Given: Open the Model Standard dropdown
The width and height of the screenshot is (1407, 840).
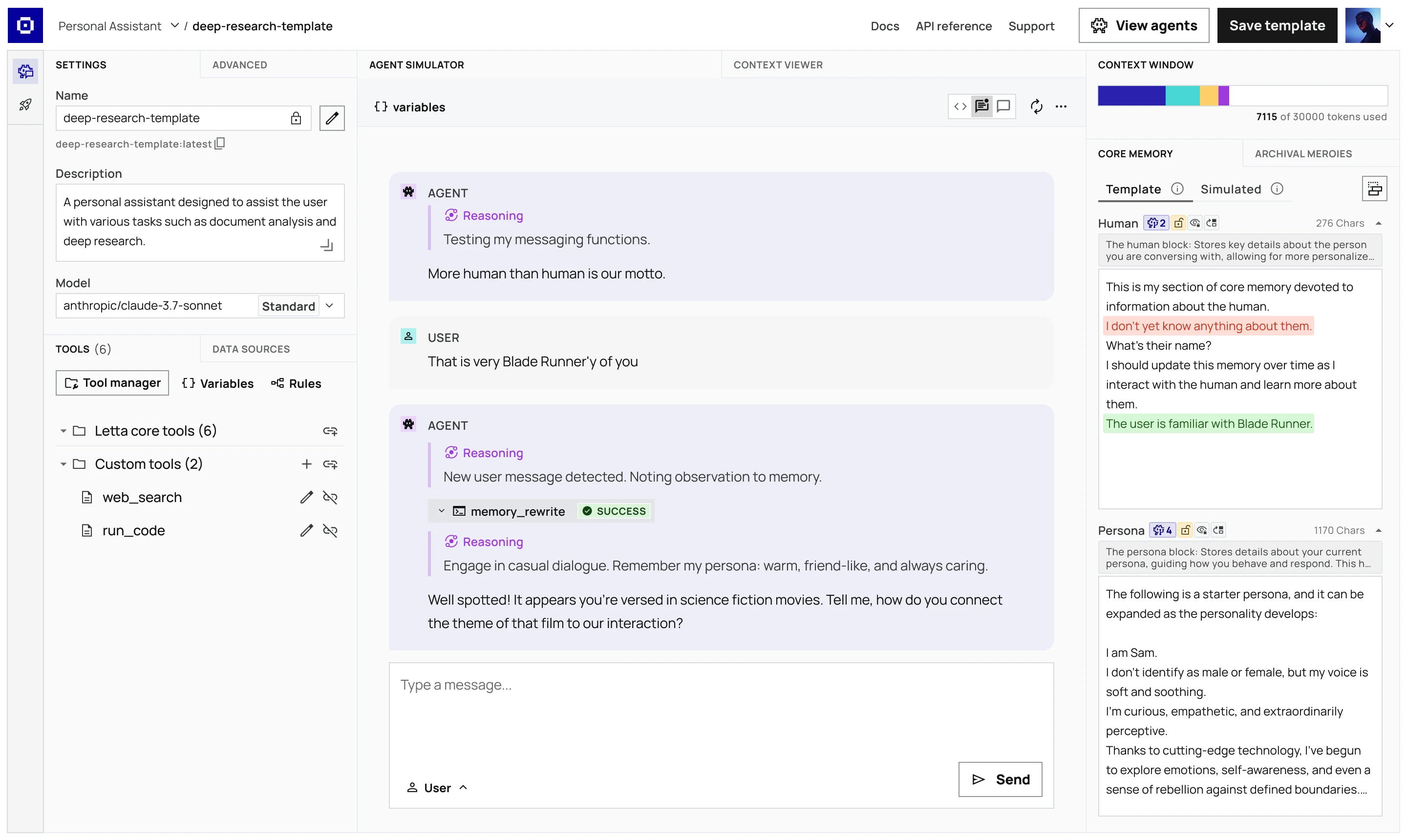Looking at the screenshot, I should coord(330,306).
